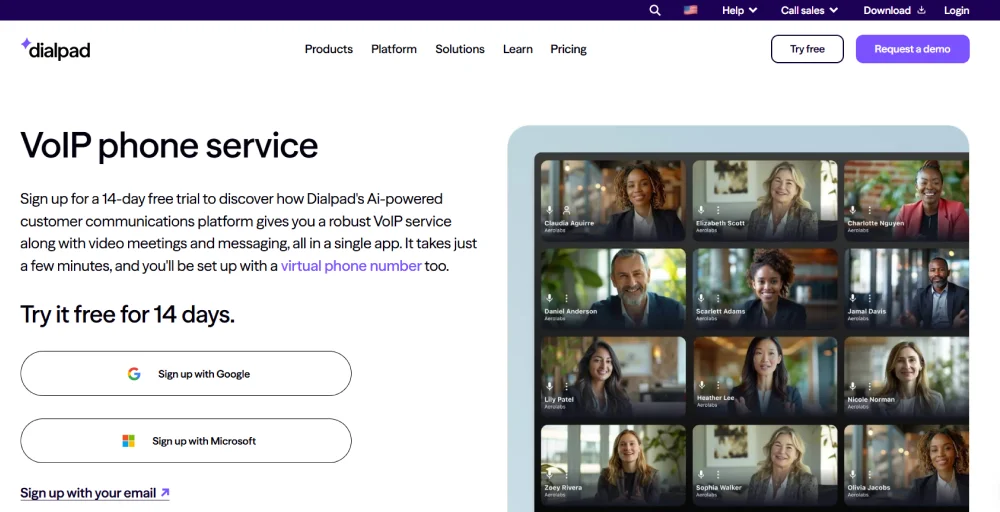Image resolution: width=1000 pixels, height=512 pixels.
Task: Click the microphone icon on Daniel Anderson's tile
Action: click(549, 298)
